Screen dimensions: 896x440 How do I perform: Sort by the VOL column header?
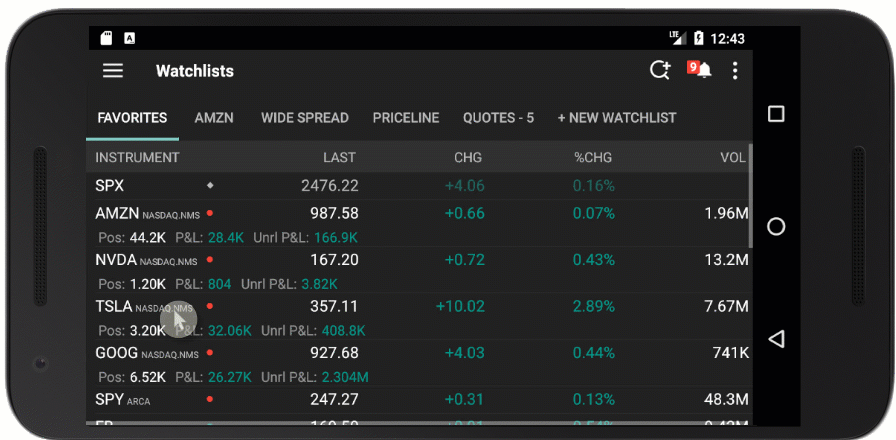tap(733, 158)
